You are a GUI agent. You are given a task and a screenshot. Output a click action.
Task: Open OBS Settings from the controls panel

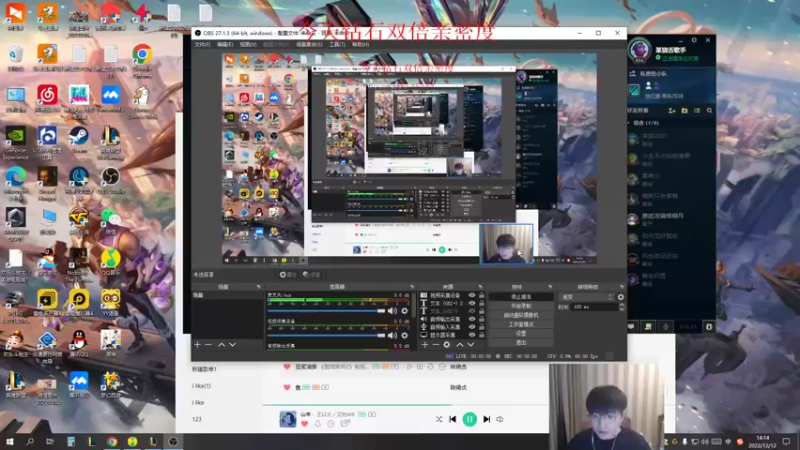521,334
